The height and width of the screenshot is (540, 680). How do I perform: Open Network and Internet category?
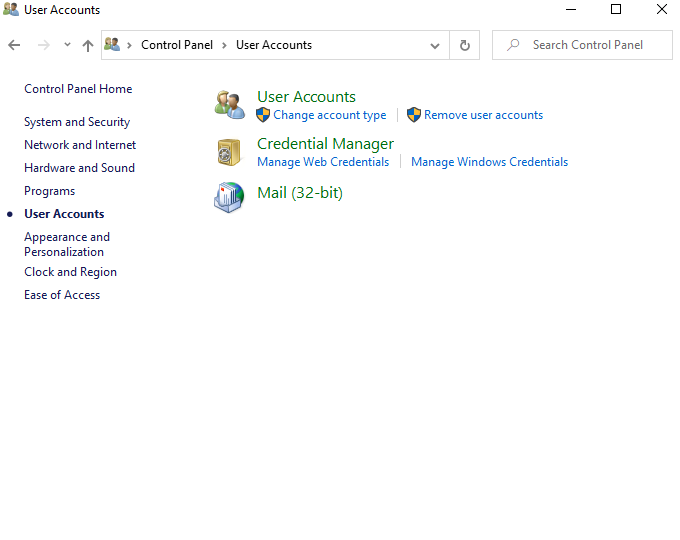[x=80, y=145]
